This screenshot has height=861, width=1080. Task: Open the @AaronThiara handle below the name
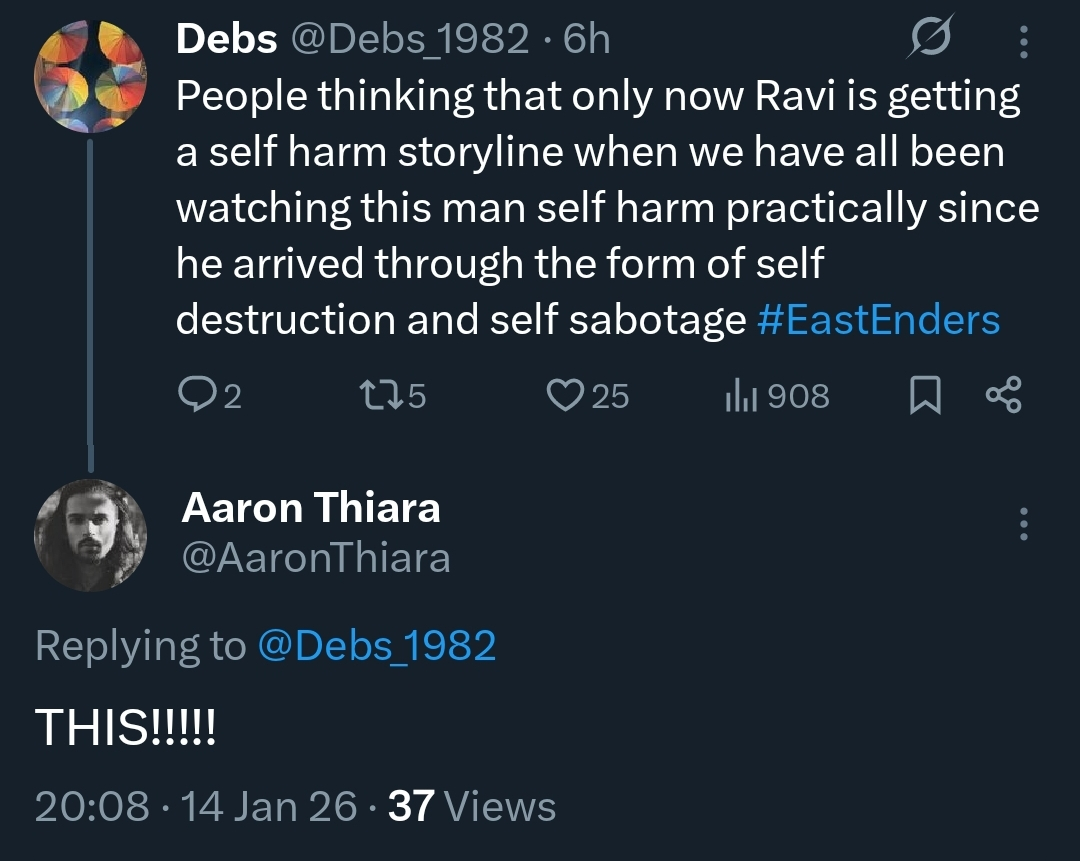click(x=315, y=558)
